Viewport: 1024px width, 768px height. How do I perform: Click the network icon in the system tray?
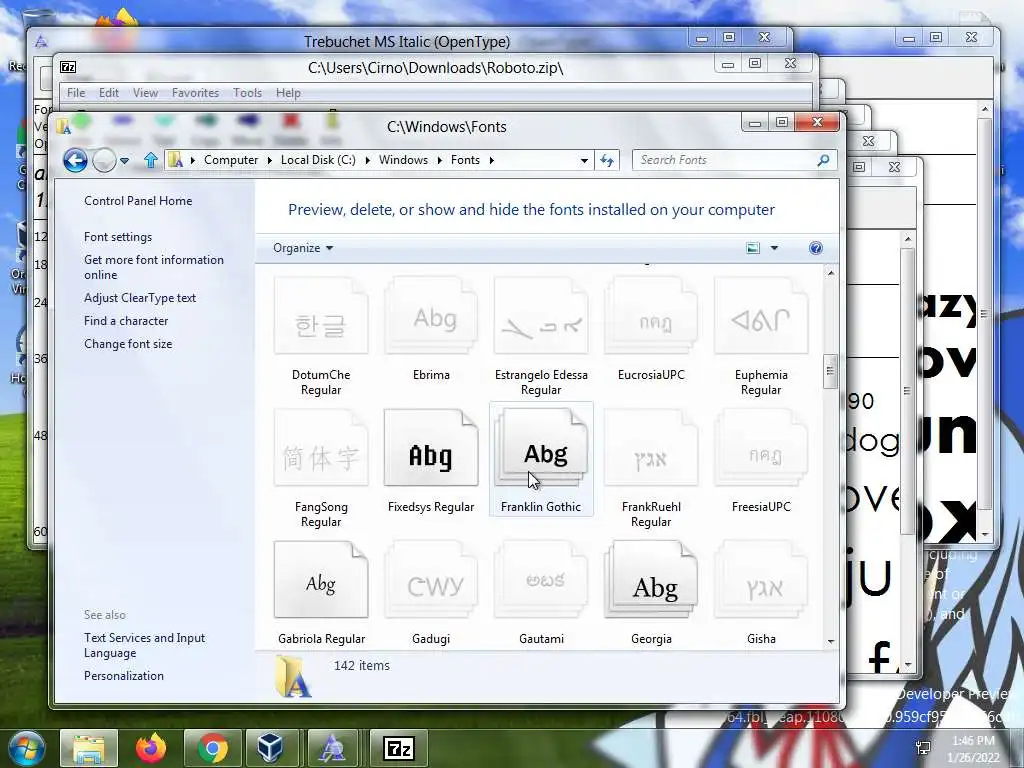(x=923, y=748)
